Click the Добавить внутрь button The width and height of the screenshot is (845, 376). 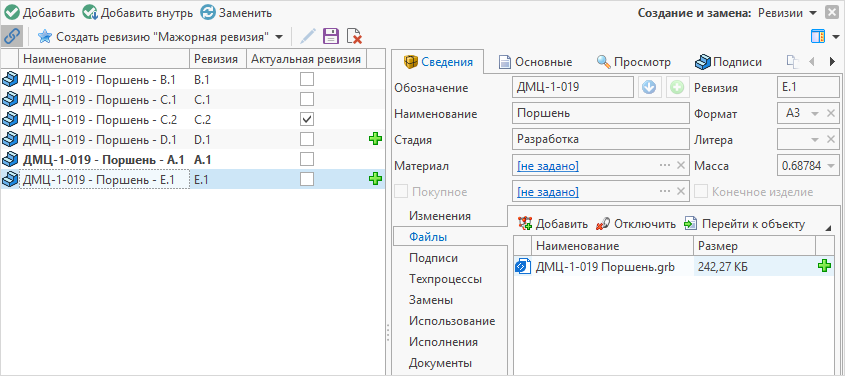138,12
